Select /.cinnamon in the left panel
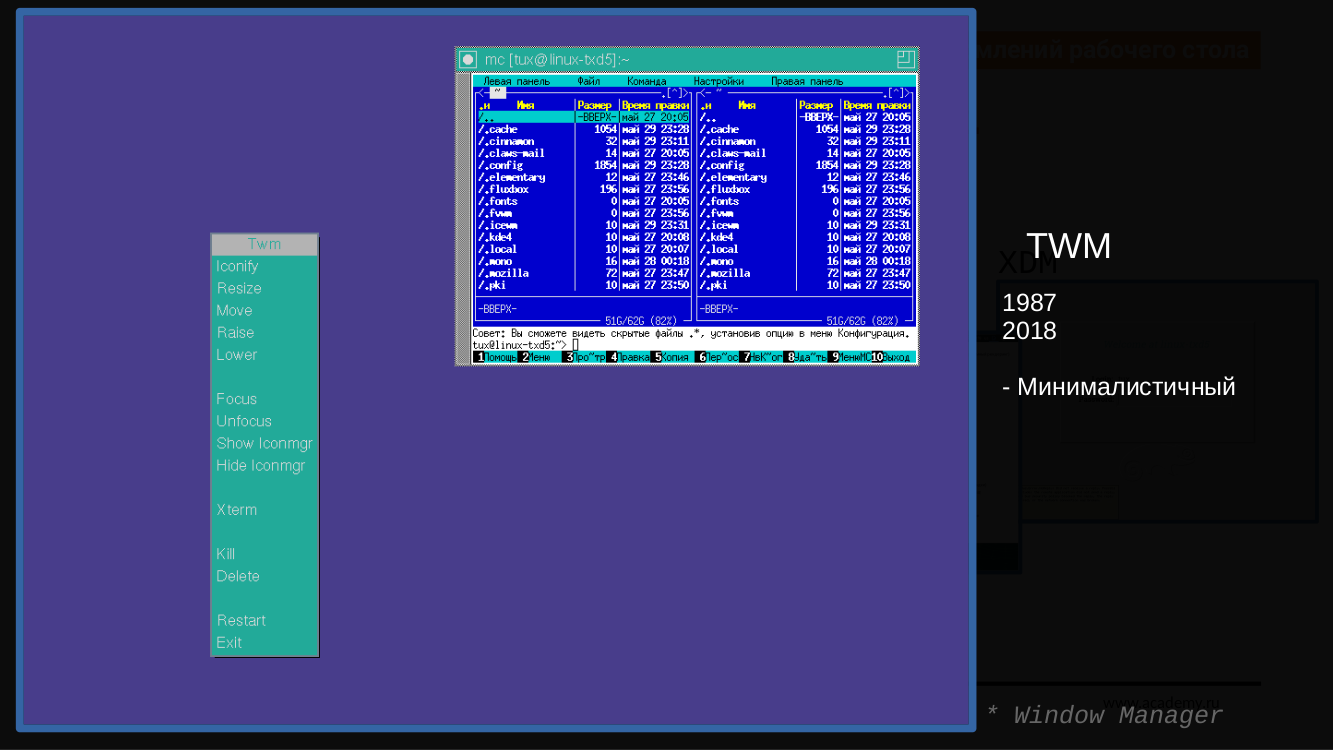The image size is (1333, 750). coord(584,141)
